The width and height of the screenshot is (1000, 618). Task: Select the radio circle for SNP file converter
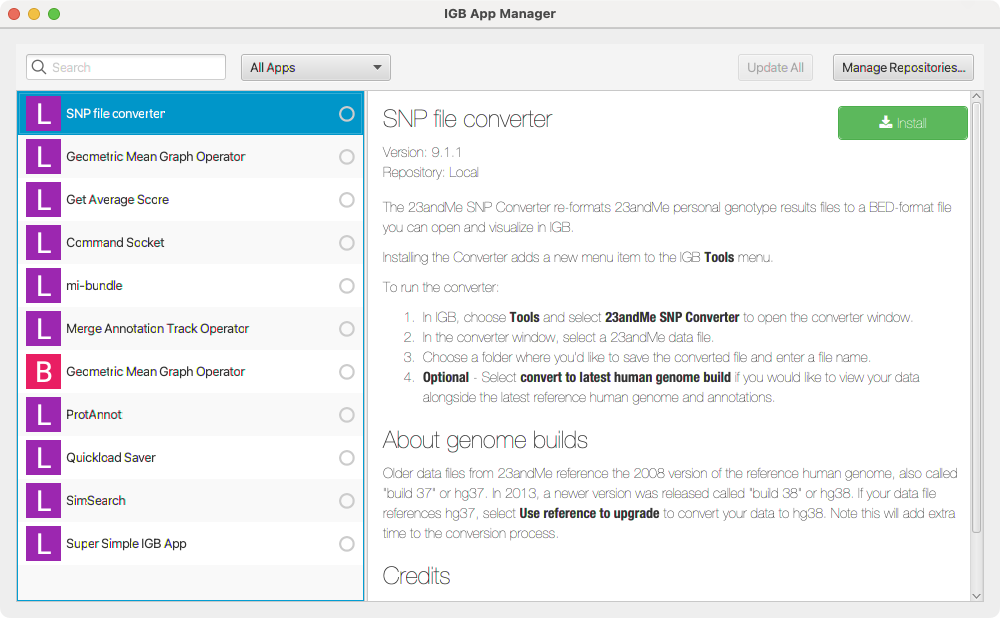click(x=347, y=114)
